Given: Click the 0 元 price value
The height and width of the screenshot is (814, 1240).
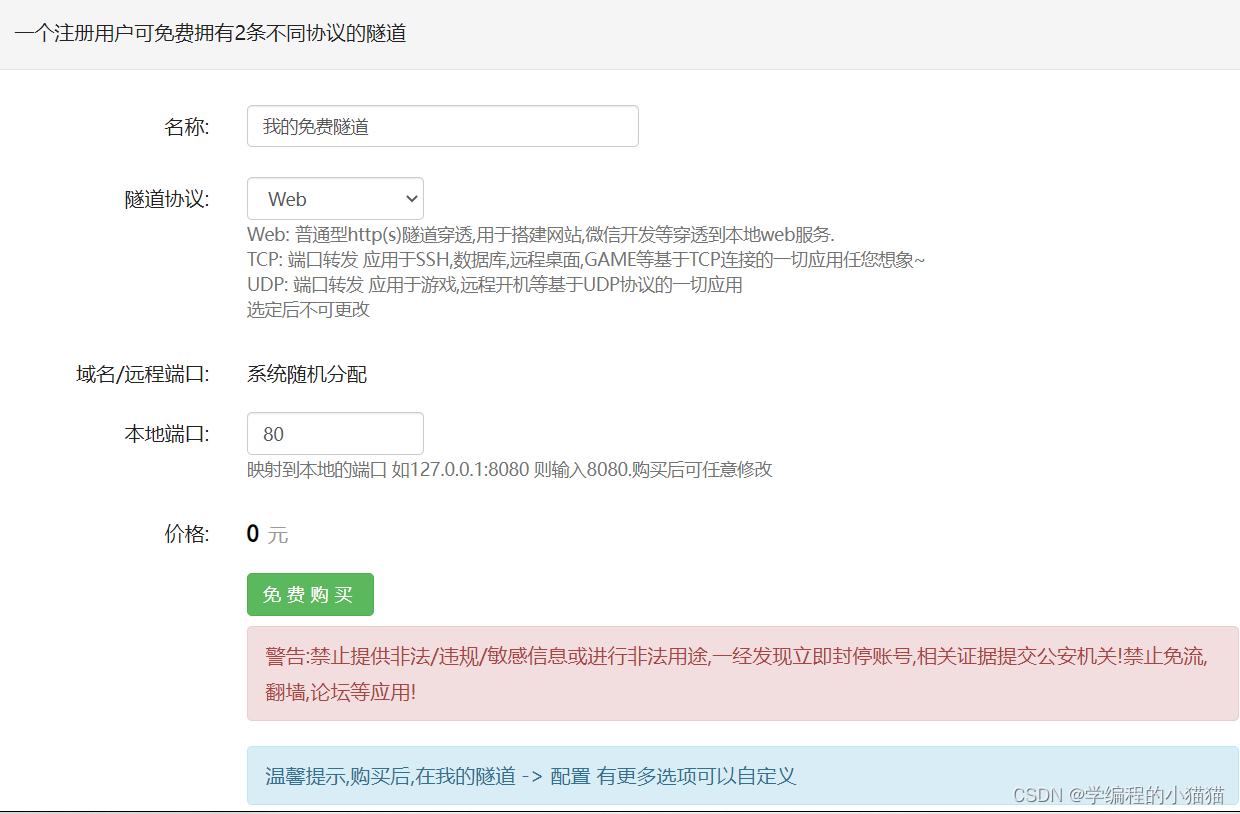Looking at the screenshot, I should (x=267, y=534).
